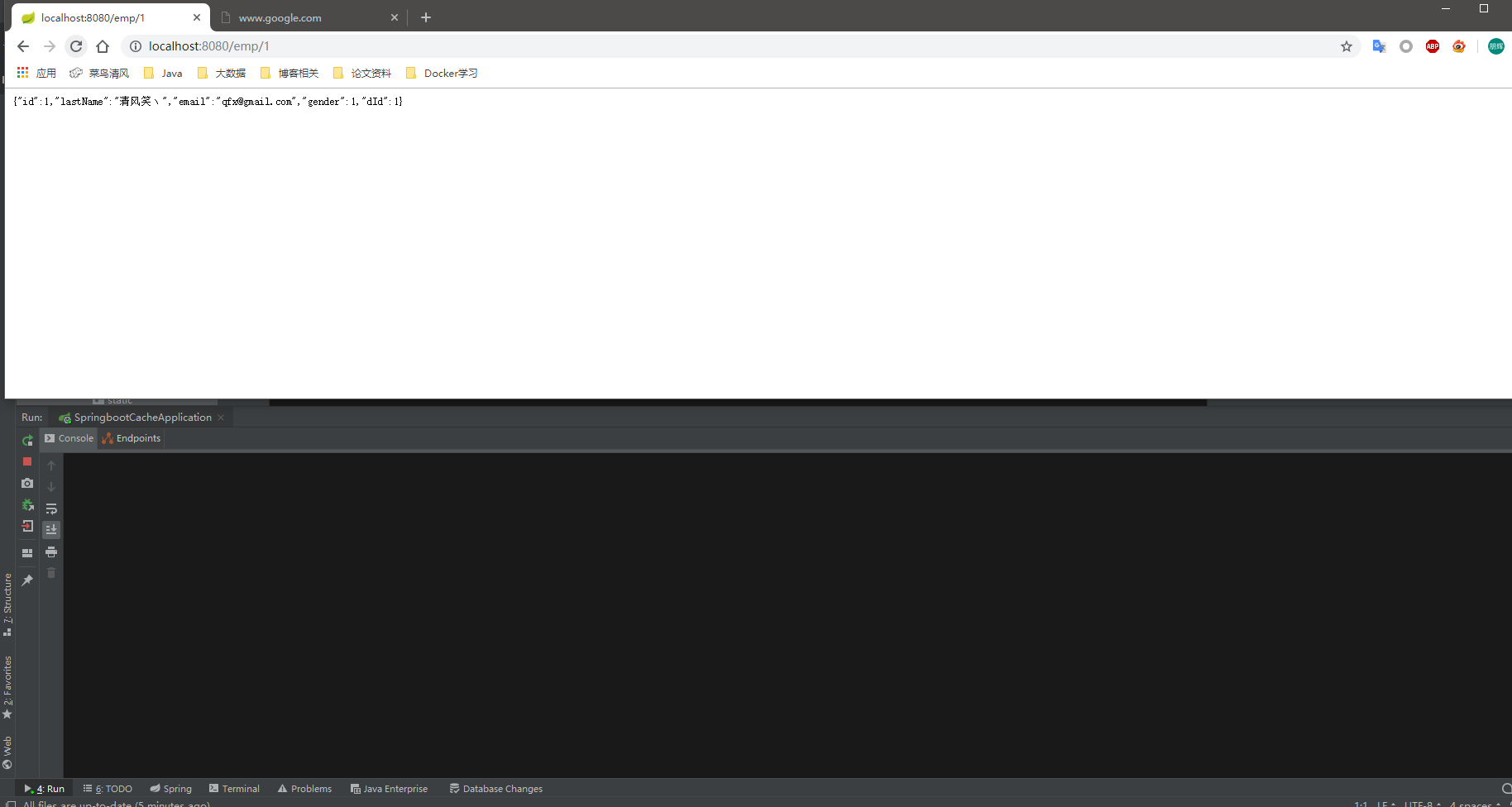Image resolution: width=1512 pixels, height=807 pixels.
Task: Rerun the SpringbootCacheApplication
Action: [x=27, y=441]
